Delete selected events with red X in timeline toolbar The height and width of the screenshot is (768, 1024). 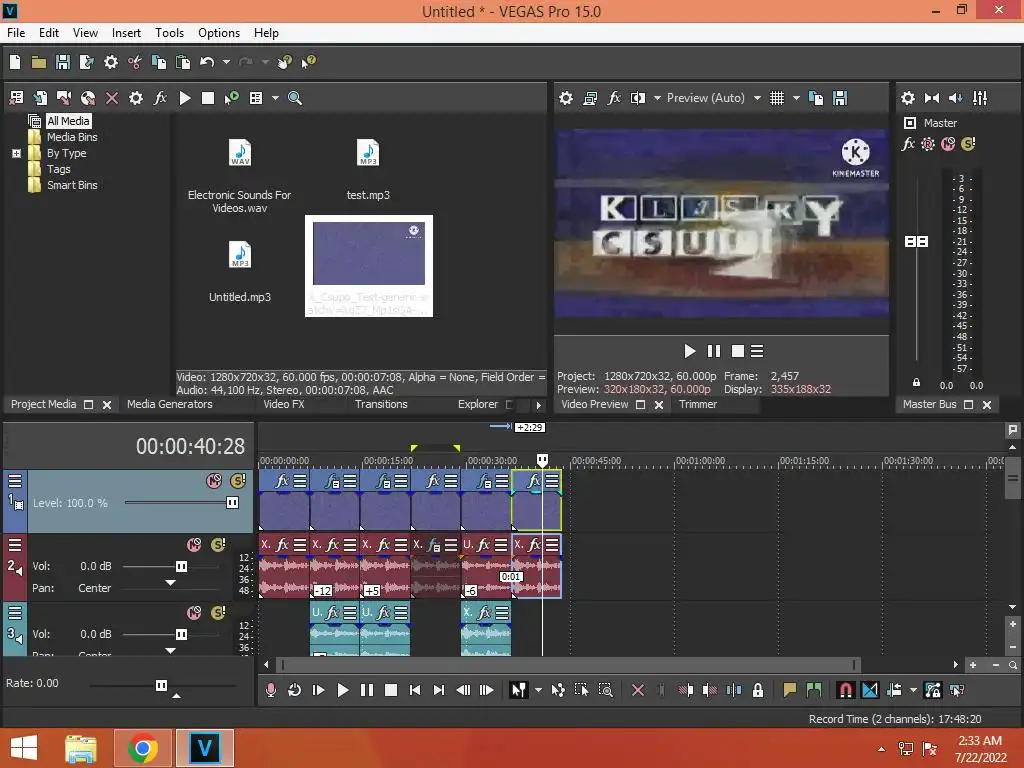(x=637, y=690)
